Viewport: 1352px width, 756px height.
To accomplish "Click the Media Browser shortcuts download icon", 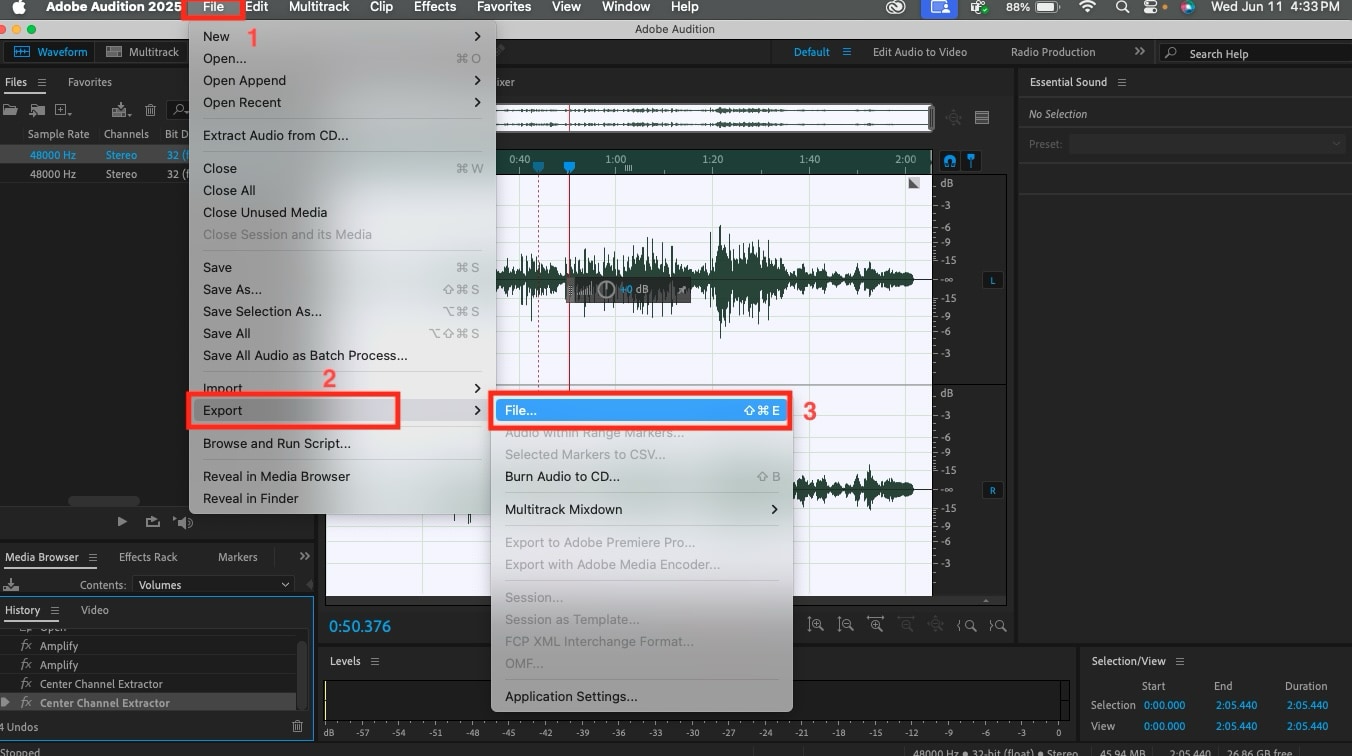I will (x=11, y=585).
